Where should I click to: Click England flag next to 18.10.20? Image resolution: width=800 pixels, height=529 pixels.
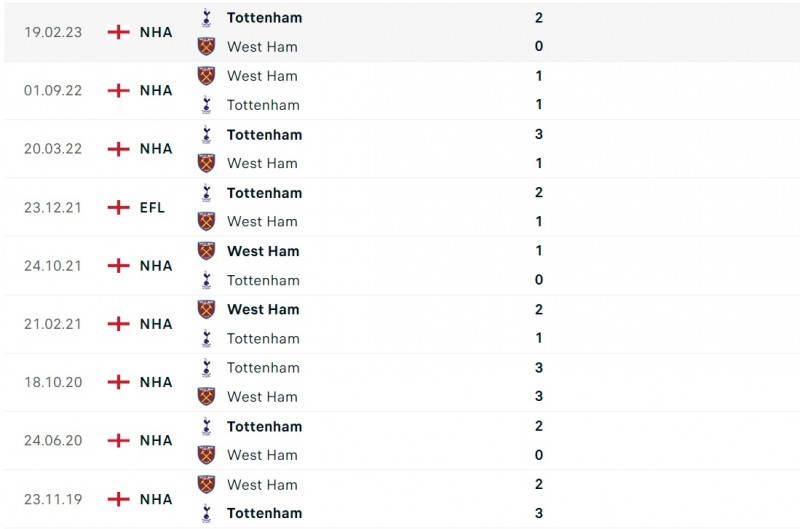tap(118, 382)
